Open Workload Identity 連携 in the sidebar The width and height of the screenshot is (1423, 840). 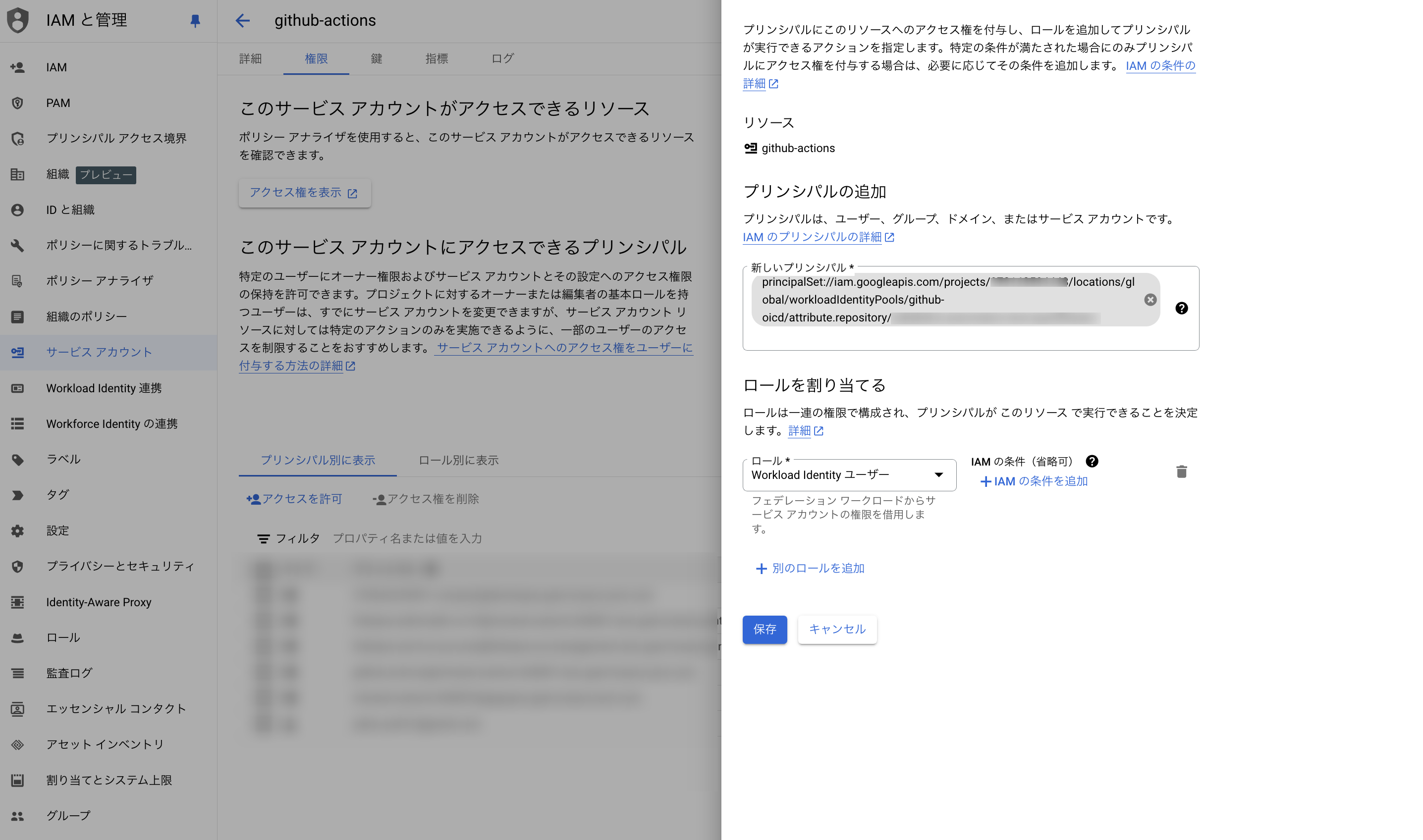coord(104,388)
